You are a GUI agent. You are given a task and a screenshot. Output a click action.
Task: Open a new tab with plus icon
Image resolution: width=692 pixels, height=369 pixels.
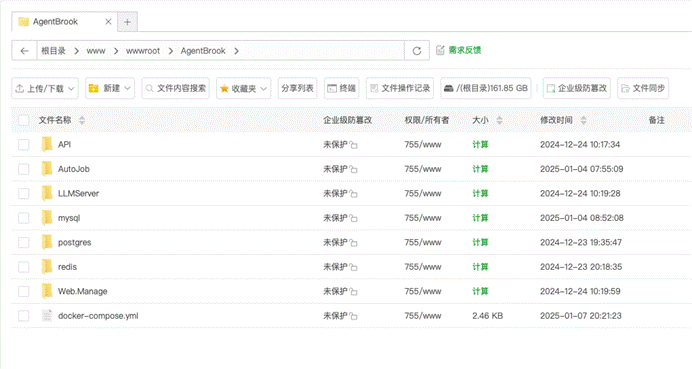pyautogui.click(x=128, y=22)
